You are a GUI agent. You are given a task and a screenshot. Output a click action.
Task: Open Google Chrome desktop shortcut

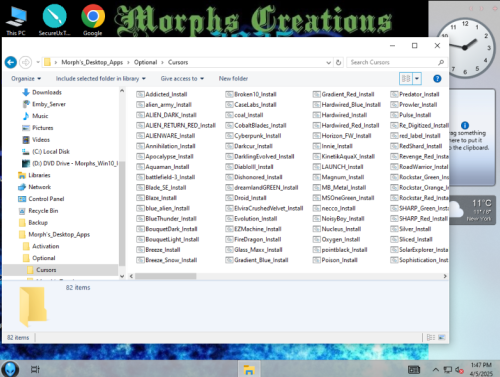click(x=93, y=20)
